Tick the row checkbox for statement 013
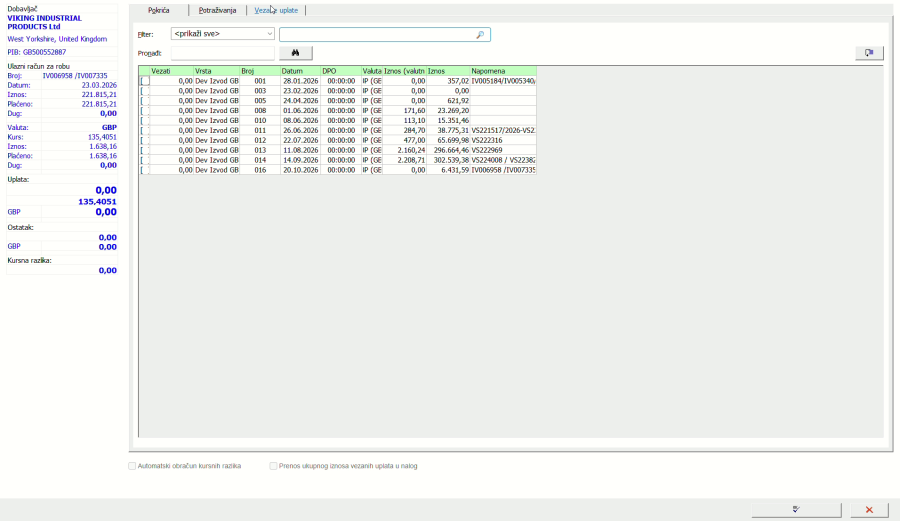The image size is (900, 521). 145,150
